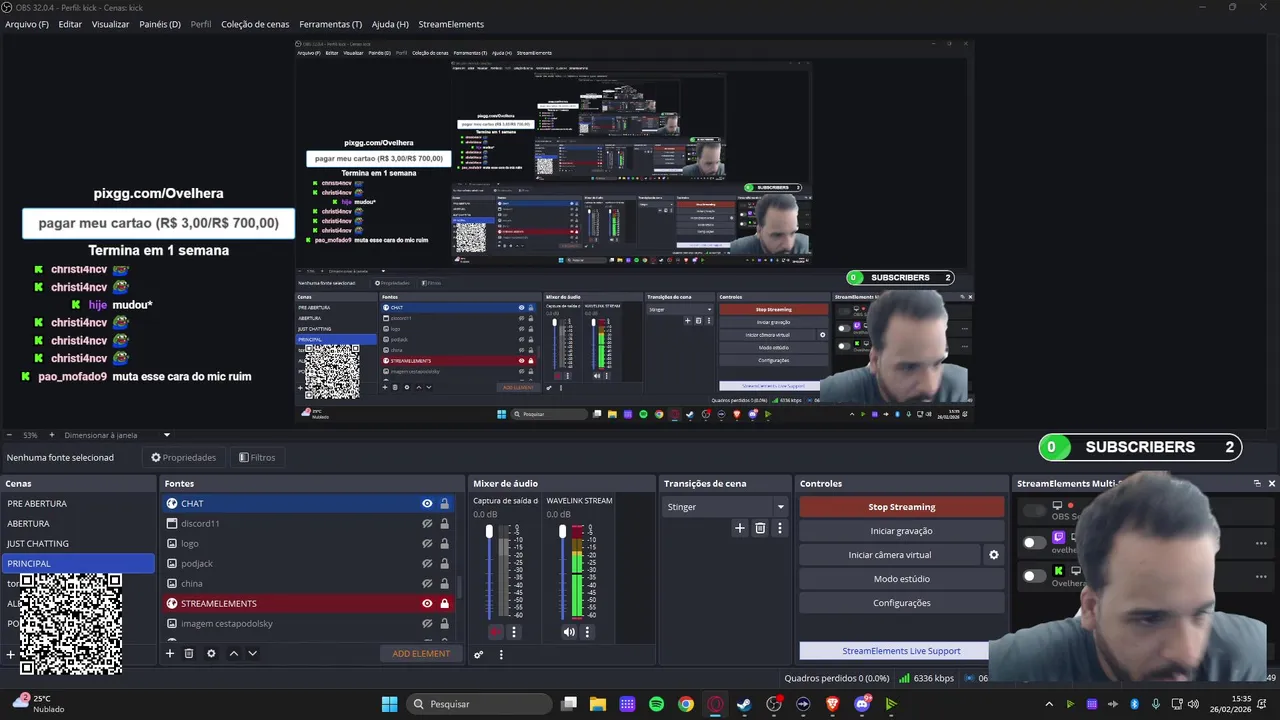Lock toggle for the podjack source
The height and width of the screenshot is (720, 1280).
point(444,563)
